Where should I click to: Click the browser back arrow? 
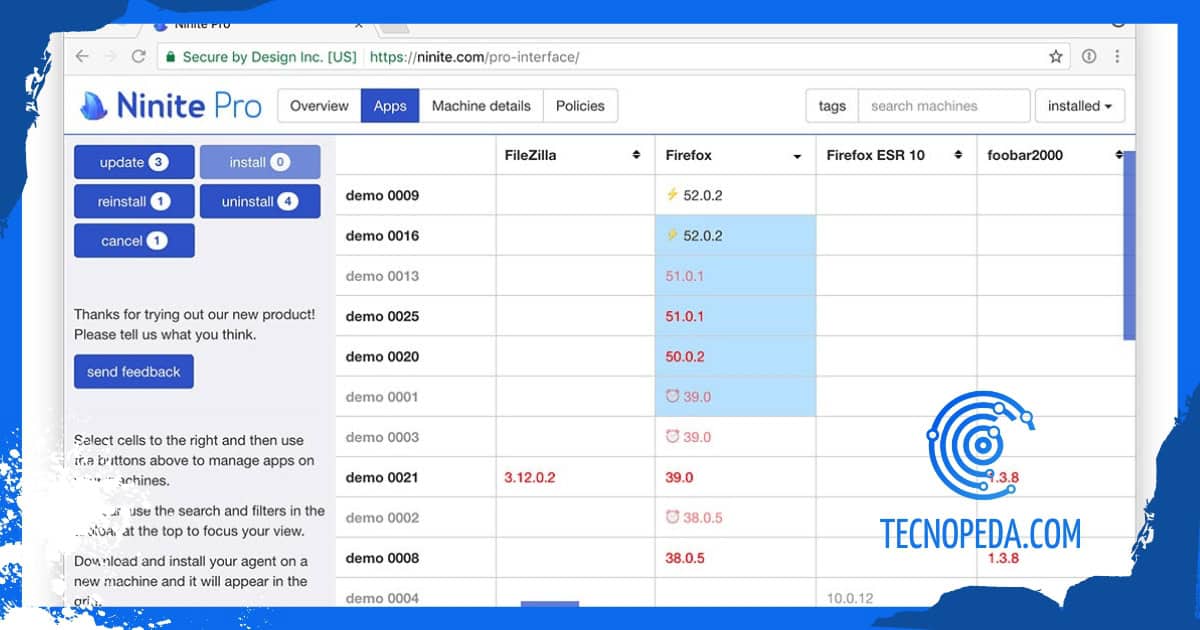[82, 57]
